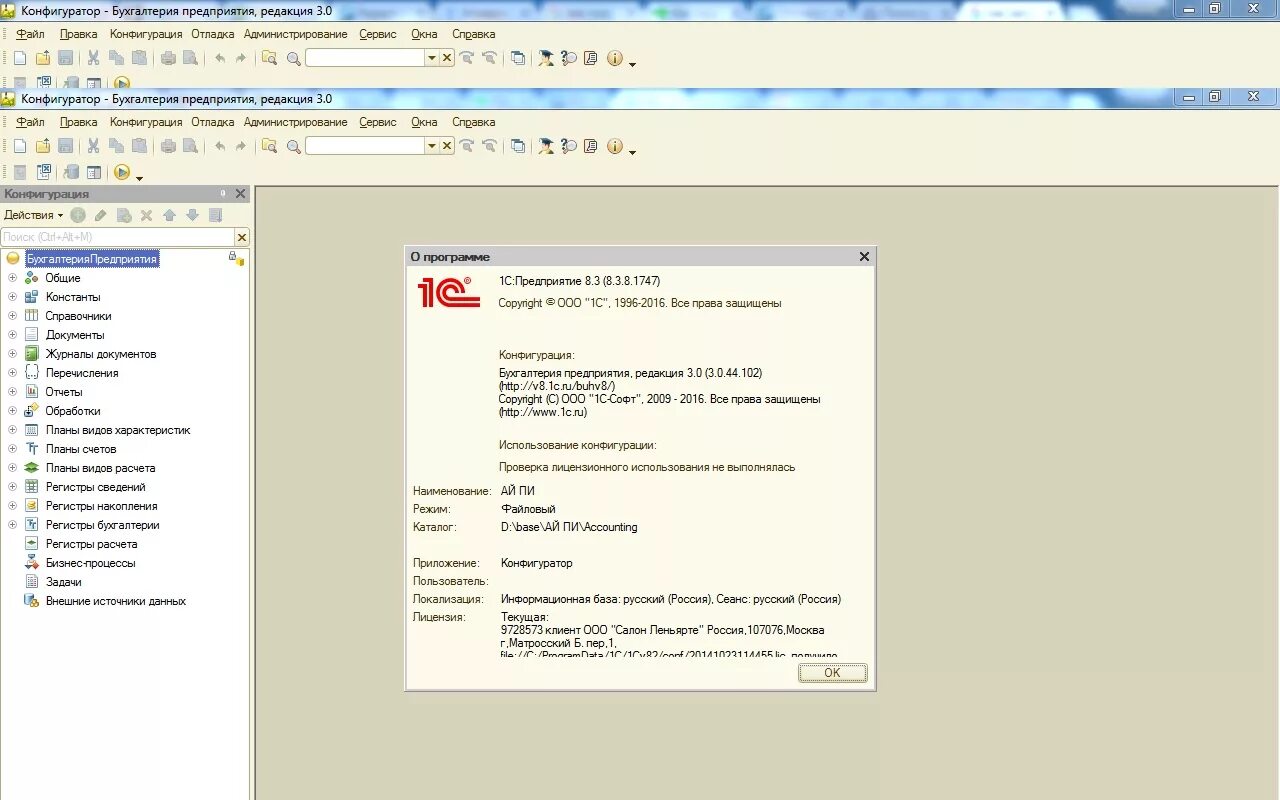This screenshot has height=800, width=1280.
Task: Expand the Справочники tree node
Action: (x=13, y=316)
